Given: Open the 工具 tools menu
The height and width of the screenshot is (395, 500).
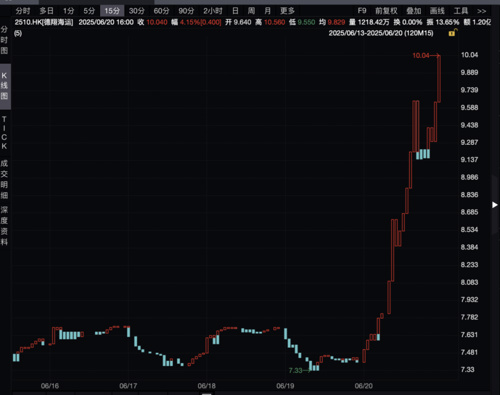Looking at the screenshot, I should (x=461, y=11).
